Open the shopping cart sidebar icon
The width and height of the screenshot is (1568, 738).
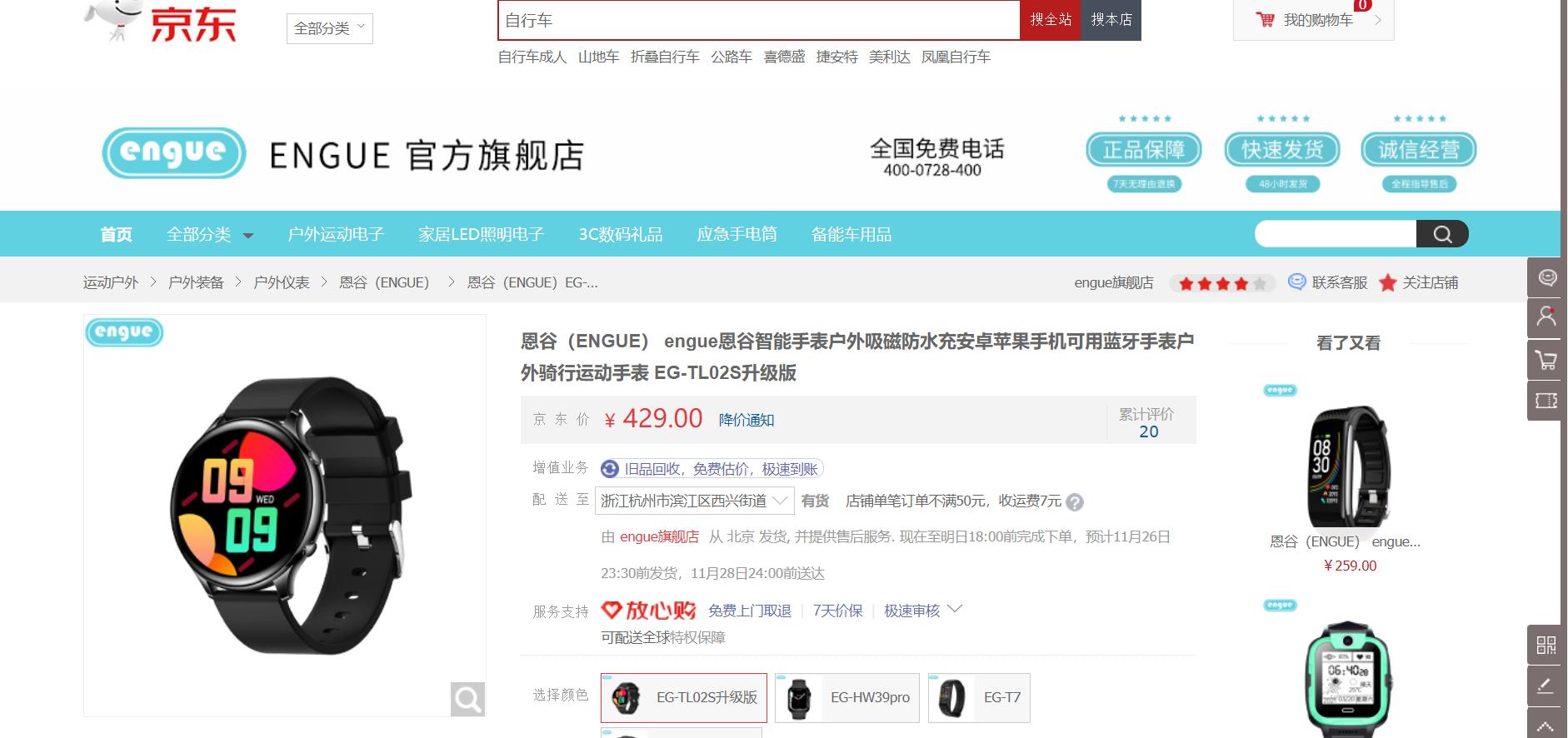coord(1546,361)
